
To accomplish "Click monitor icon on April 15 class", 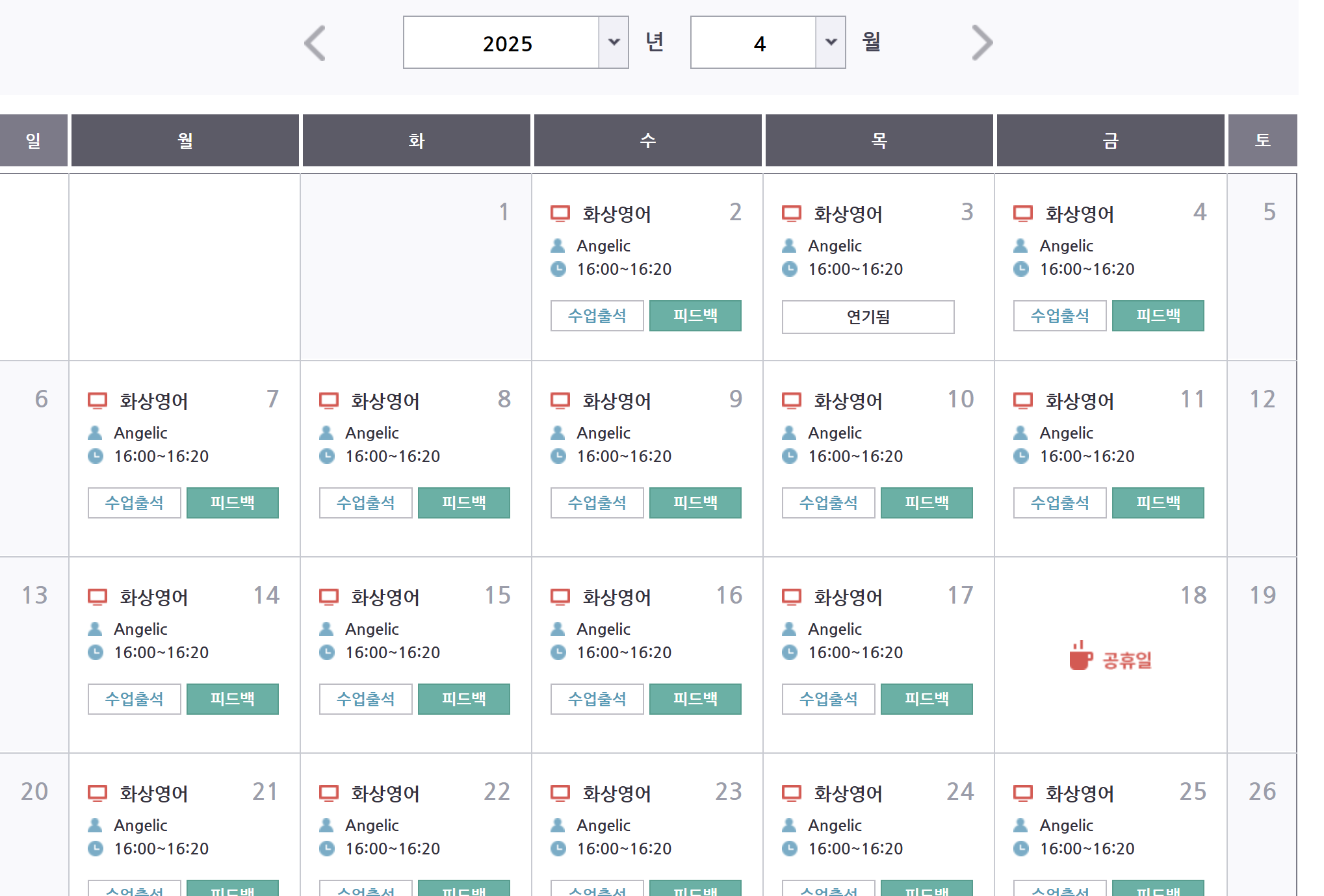I will [328, 597].
